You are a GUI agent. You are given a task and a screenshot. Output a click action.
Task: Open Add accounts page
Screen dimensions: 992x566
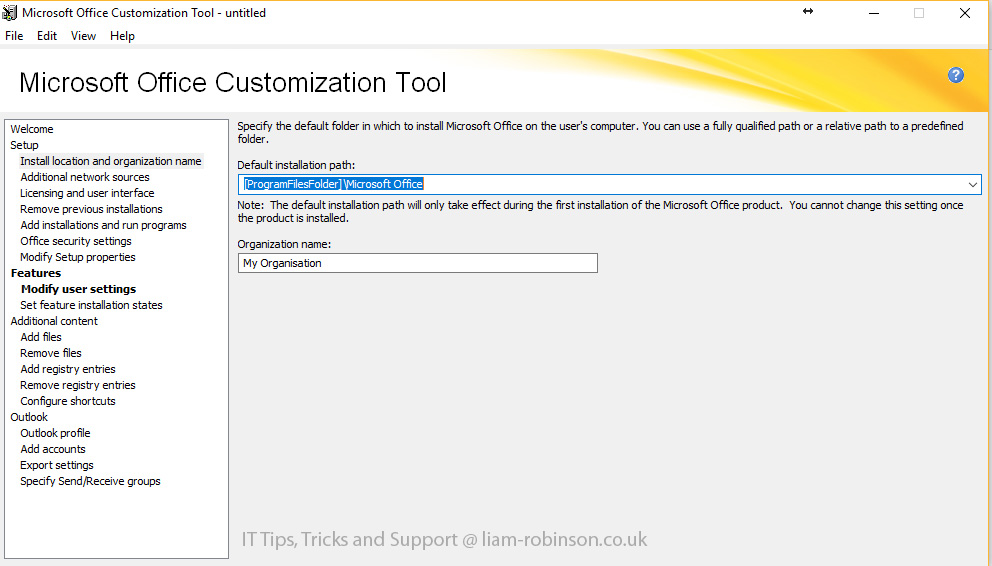[x=53, y=449]
